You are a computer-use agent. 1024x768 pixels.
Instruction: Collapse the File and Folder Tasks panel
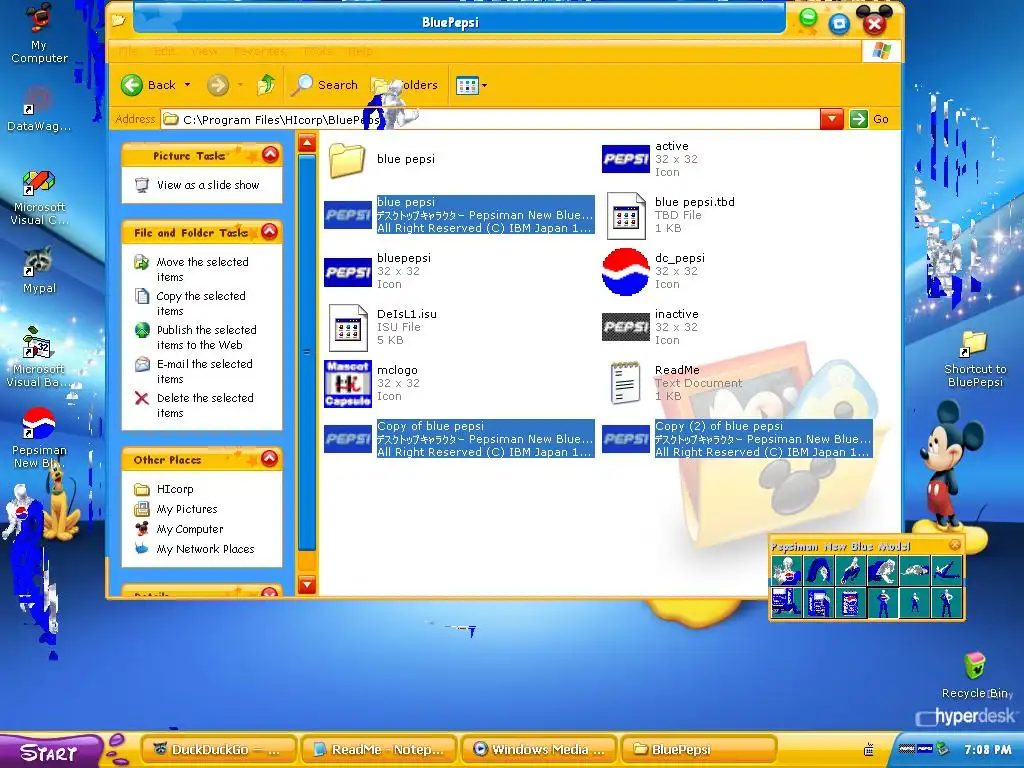(270, 231)
